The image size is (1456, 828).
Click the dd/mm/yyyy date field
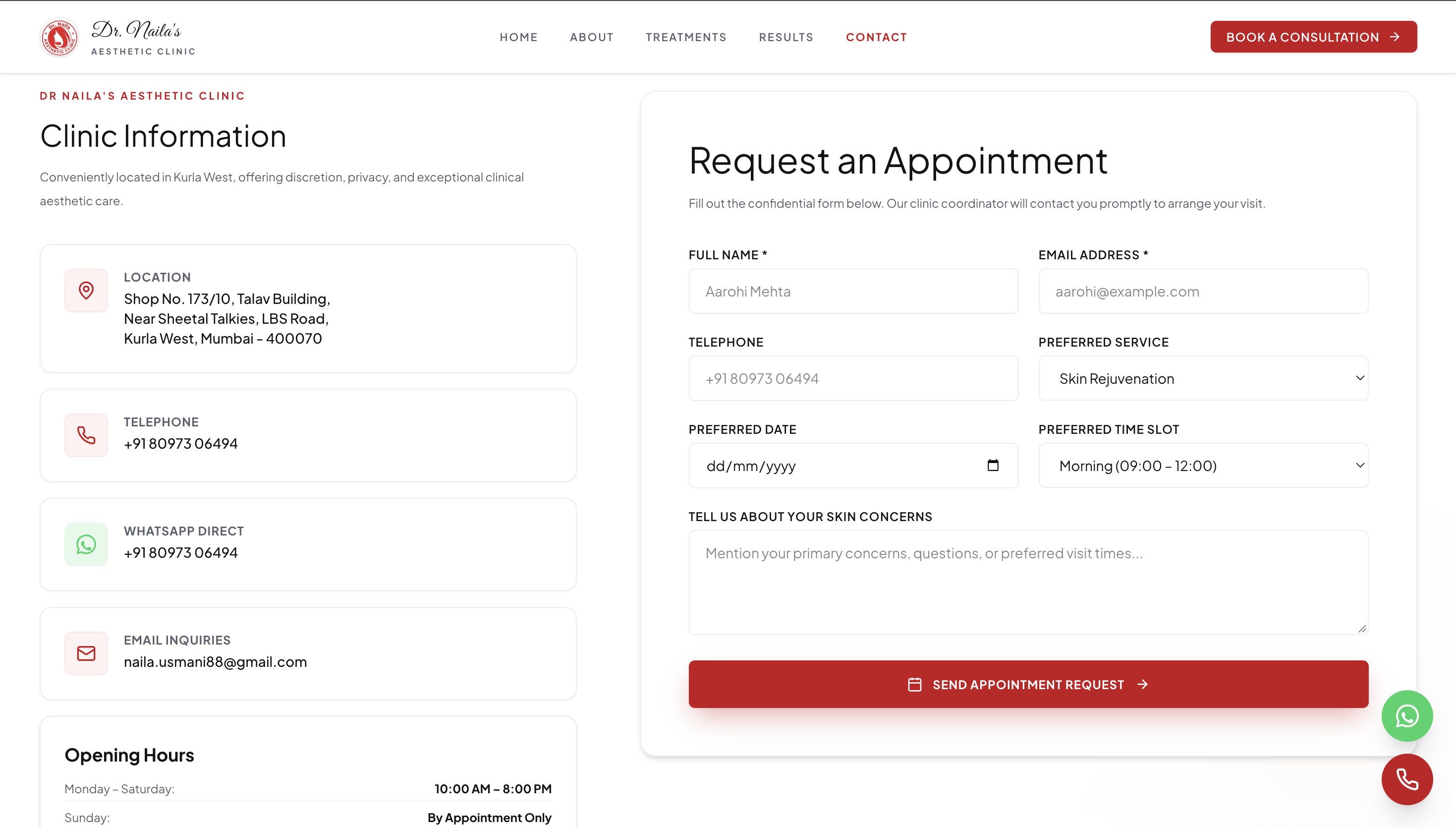(x=853, y=465)
